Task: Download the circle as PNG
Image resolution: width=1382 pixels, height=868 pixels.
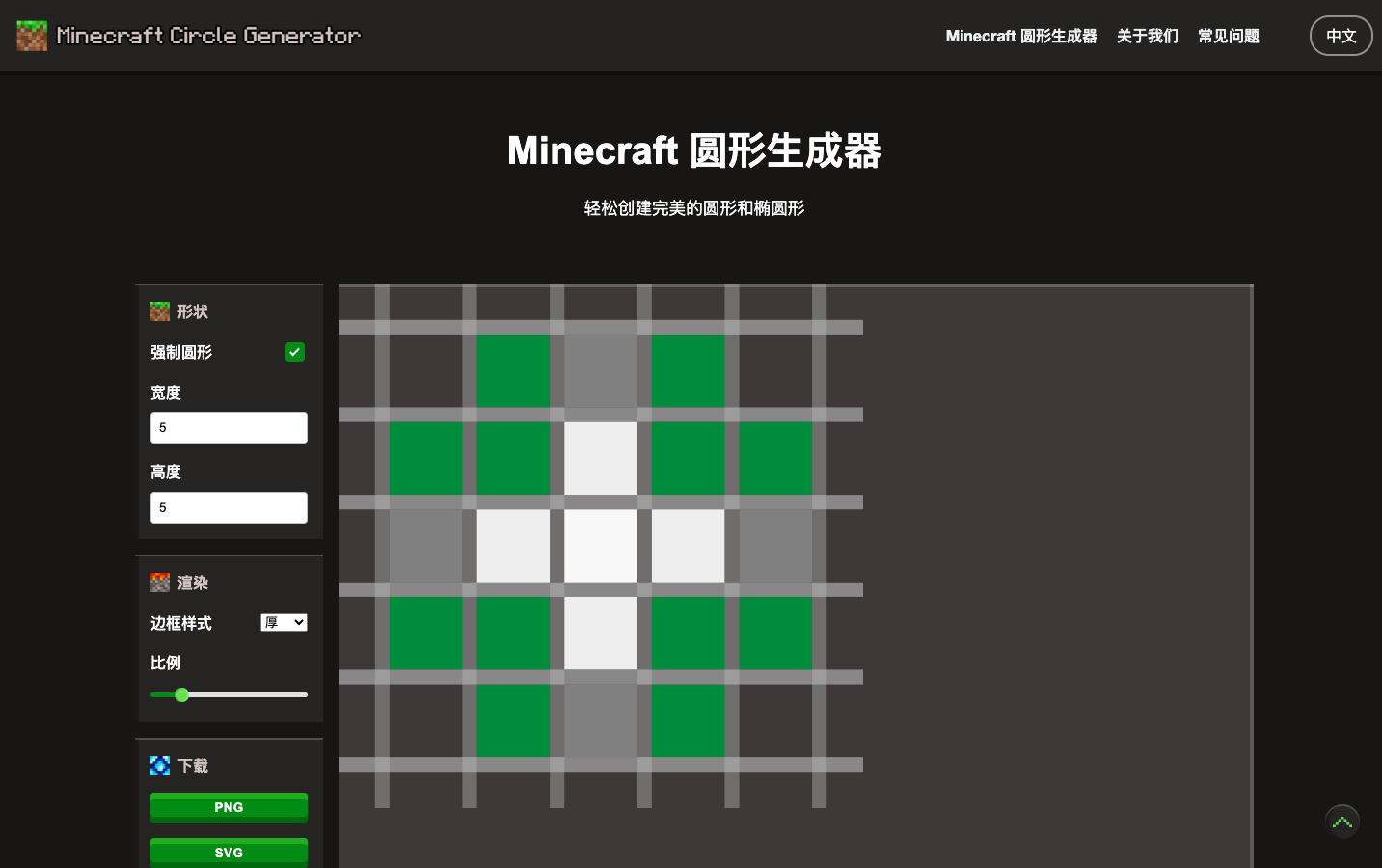Action: [x=229, y=807]
